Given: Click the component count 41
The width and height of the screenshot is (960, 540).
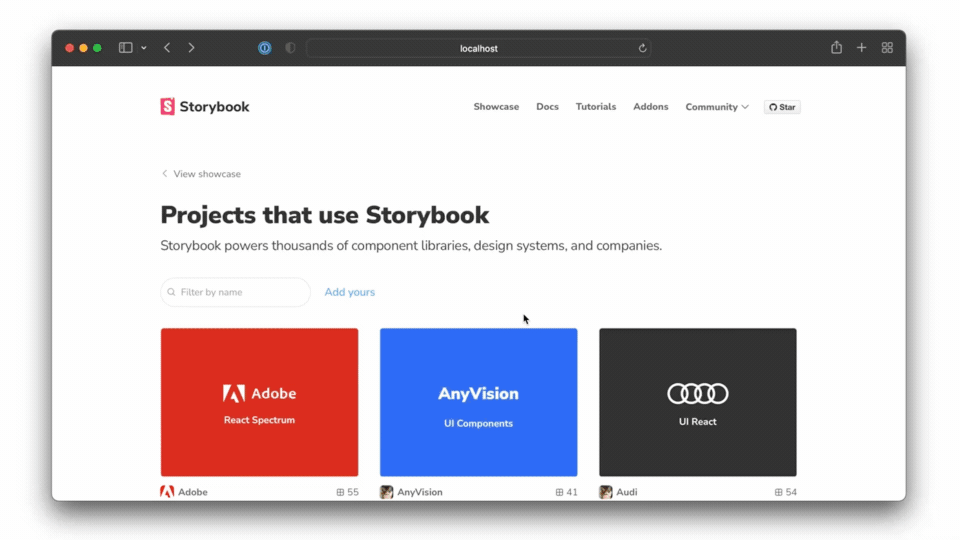Looking at the screenshot, I should (567, 492).
